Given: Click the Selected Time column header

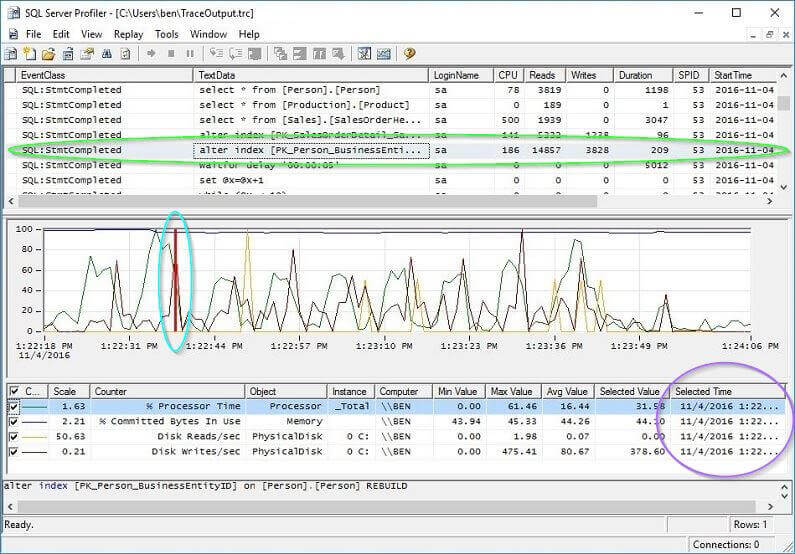Looking at the screenshot, I should coord(728,391).
